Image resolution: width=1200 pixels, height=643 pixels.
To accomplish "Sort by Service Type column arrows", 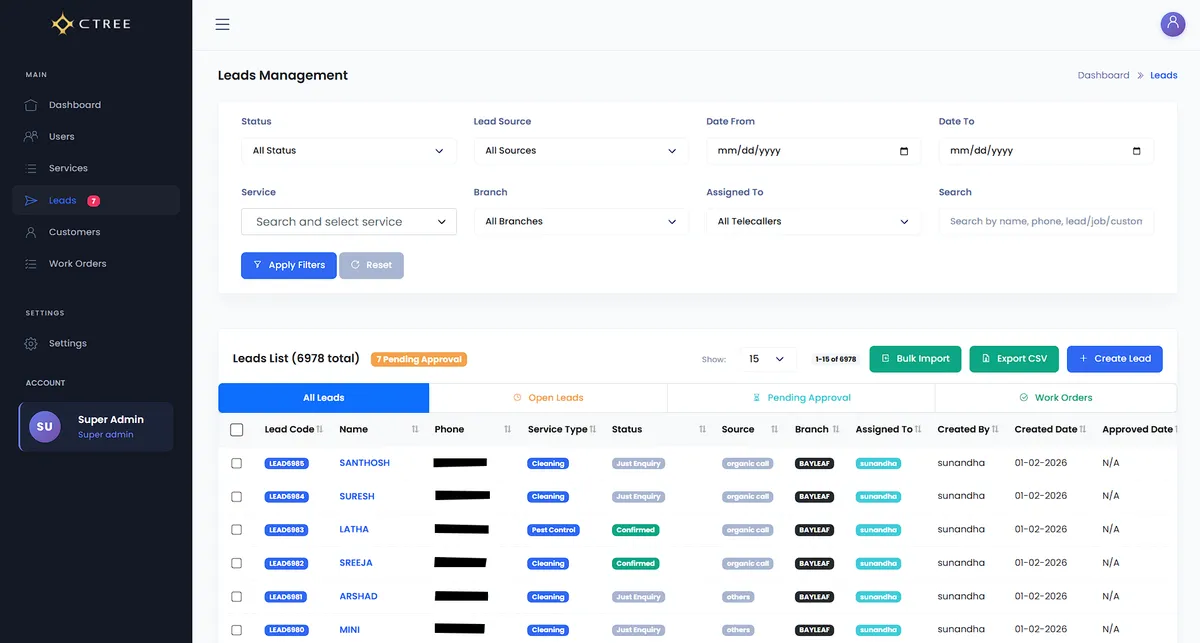I will coord(593,429).
